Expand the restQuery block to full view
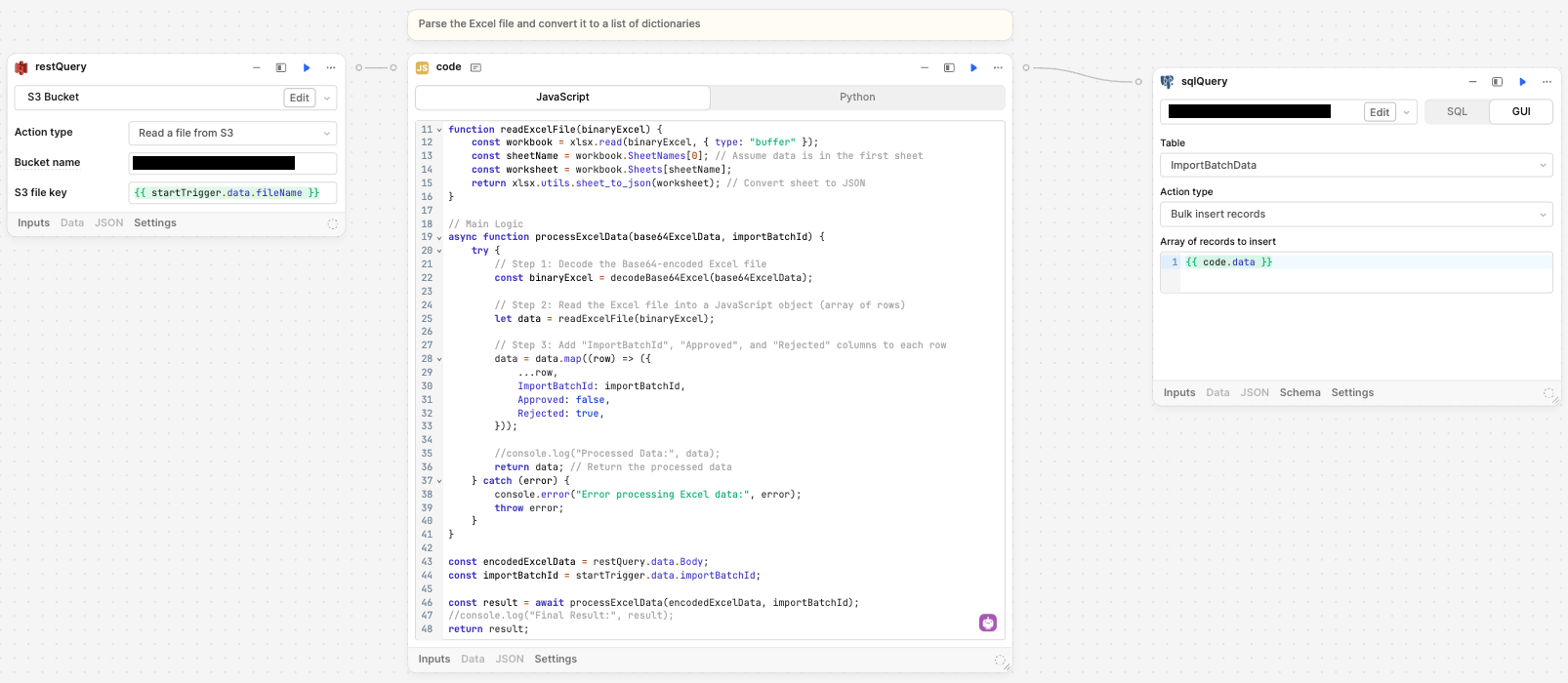Screen dimensions: 1568x683 [281, 67]
